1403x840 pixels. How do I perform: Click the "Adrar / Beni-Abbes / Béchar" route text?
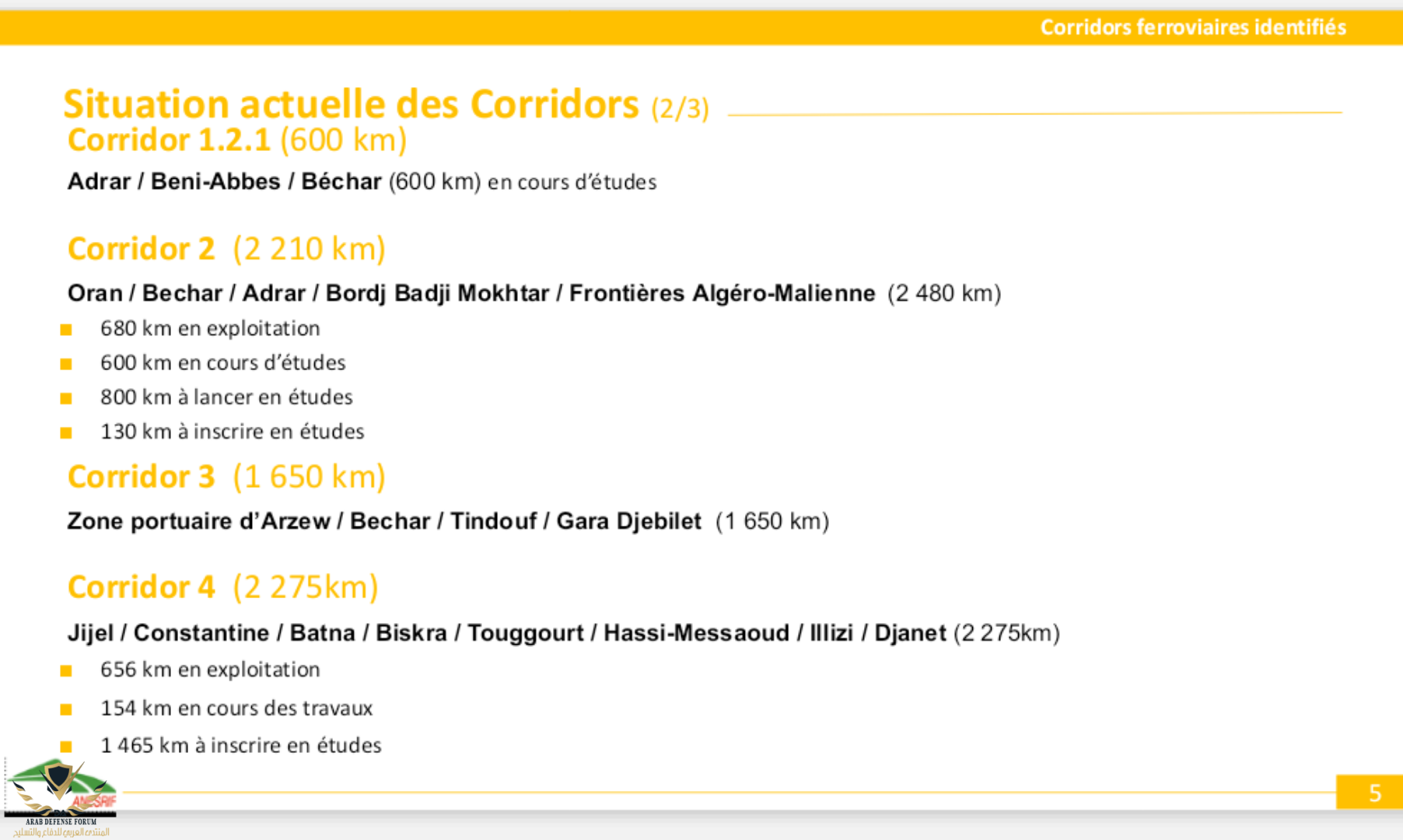click(224, 181)
